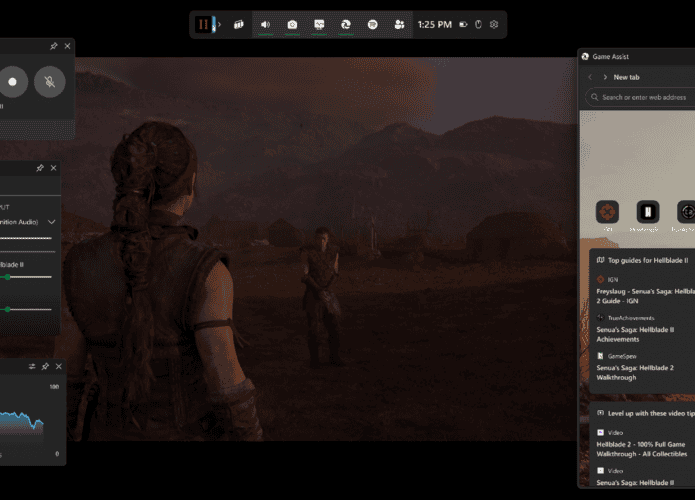
Task: Close the Capture widget
Action: pyautogui.click(x=67, y=46)
